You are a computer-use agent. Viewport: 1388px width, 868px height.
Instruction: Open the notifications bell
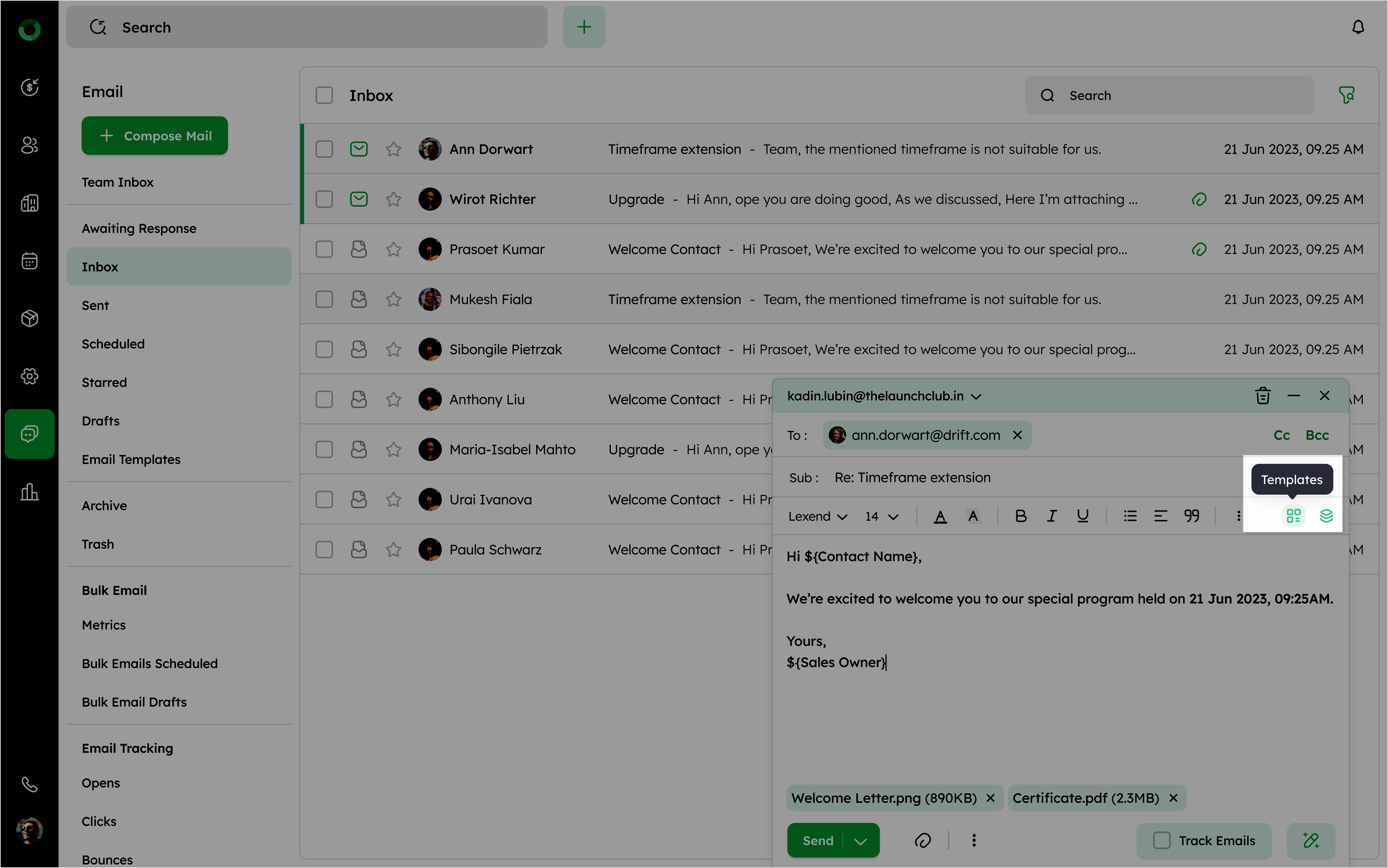coord(1358,27)
